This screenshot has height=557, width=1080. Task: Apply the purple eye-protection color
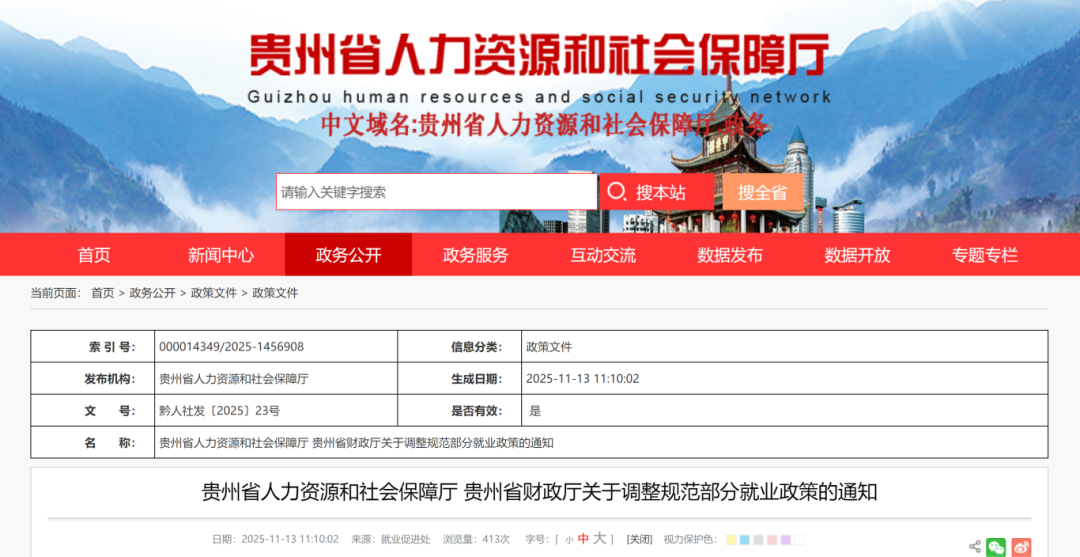[786, 540]
